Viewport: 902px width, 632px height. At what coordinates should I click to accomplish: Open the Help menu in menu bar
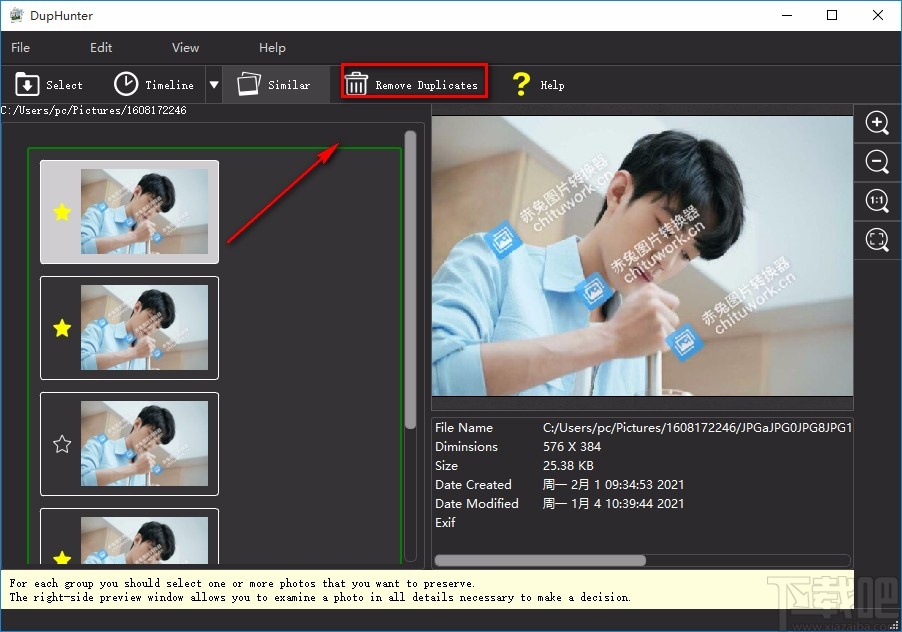[272, 47]
